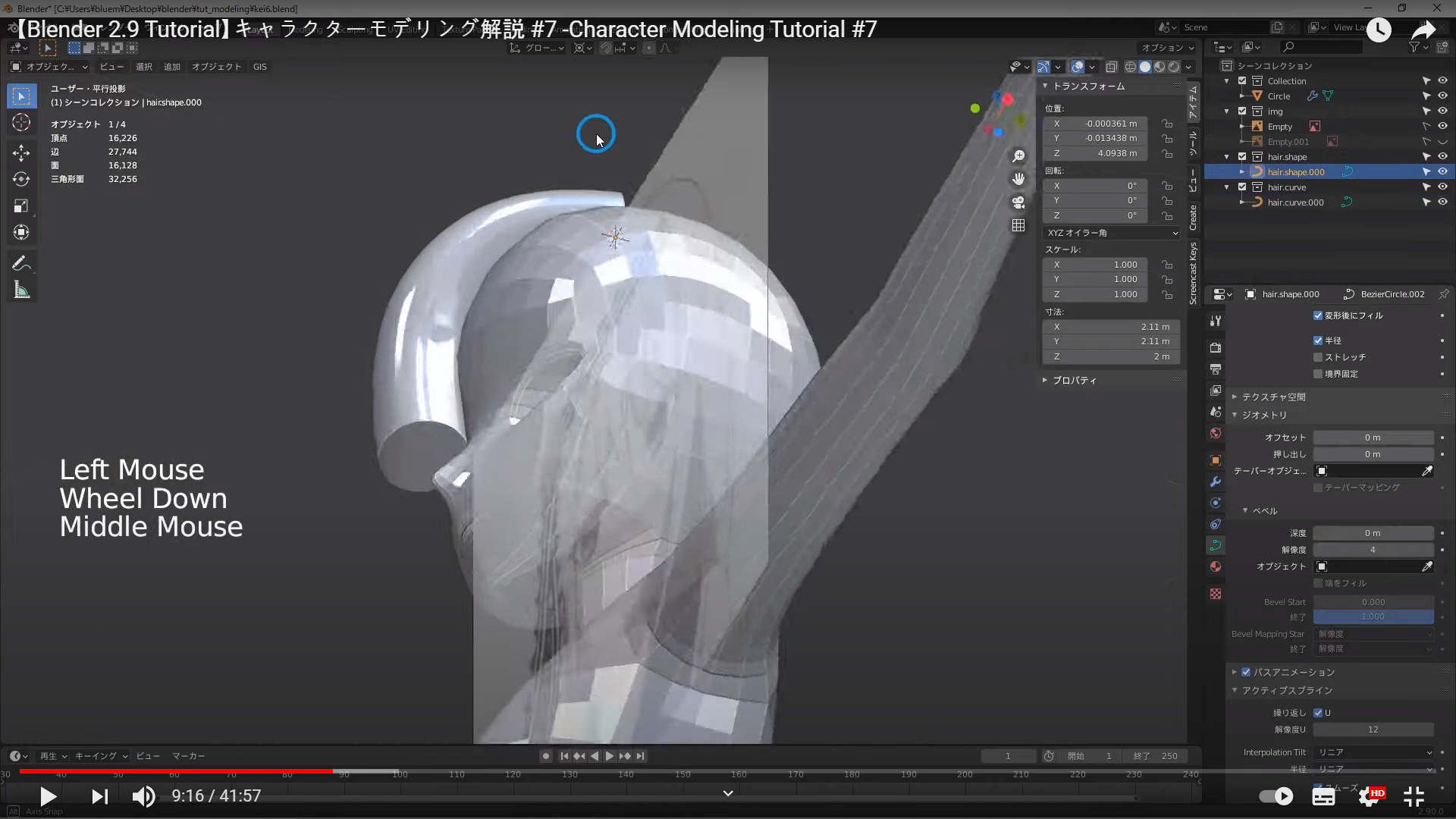Expand the プロパティ panel in sidebar
Screen dimensions: 1456x819
1074,380
